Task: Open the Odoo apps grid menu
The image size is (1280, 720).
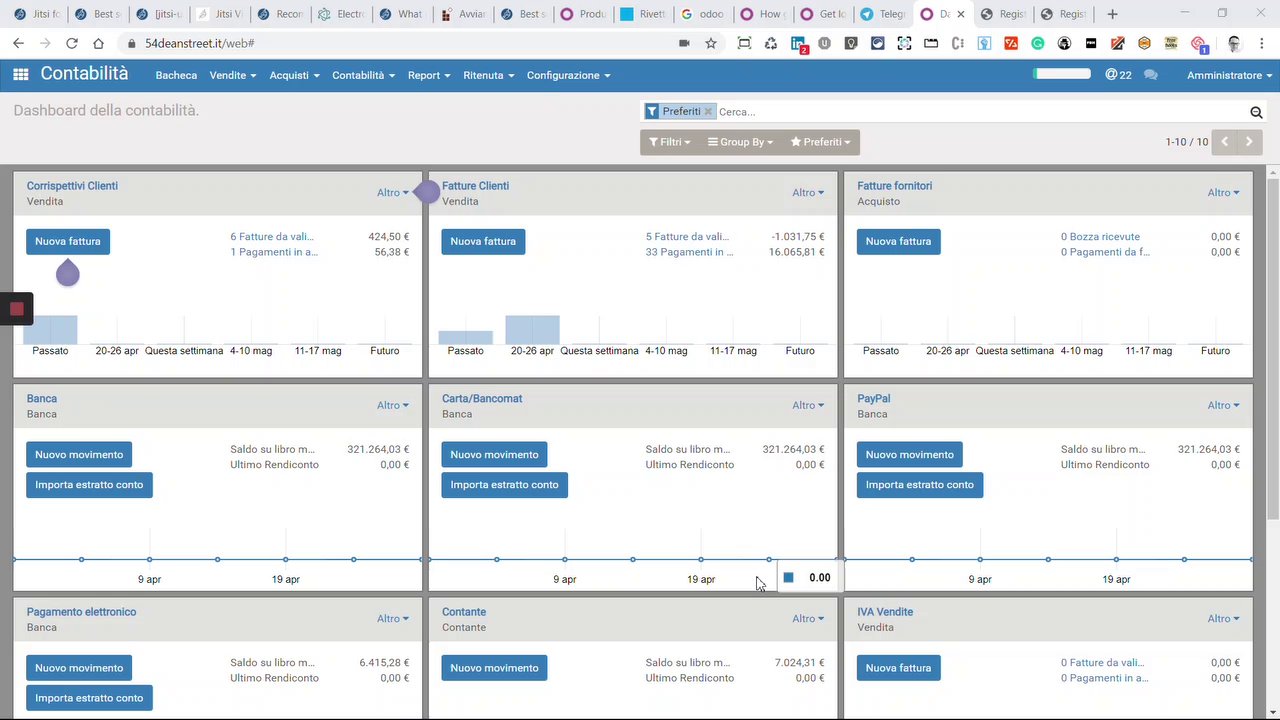Action: pyautogui.click(x=20, y=75)
